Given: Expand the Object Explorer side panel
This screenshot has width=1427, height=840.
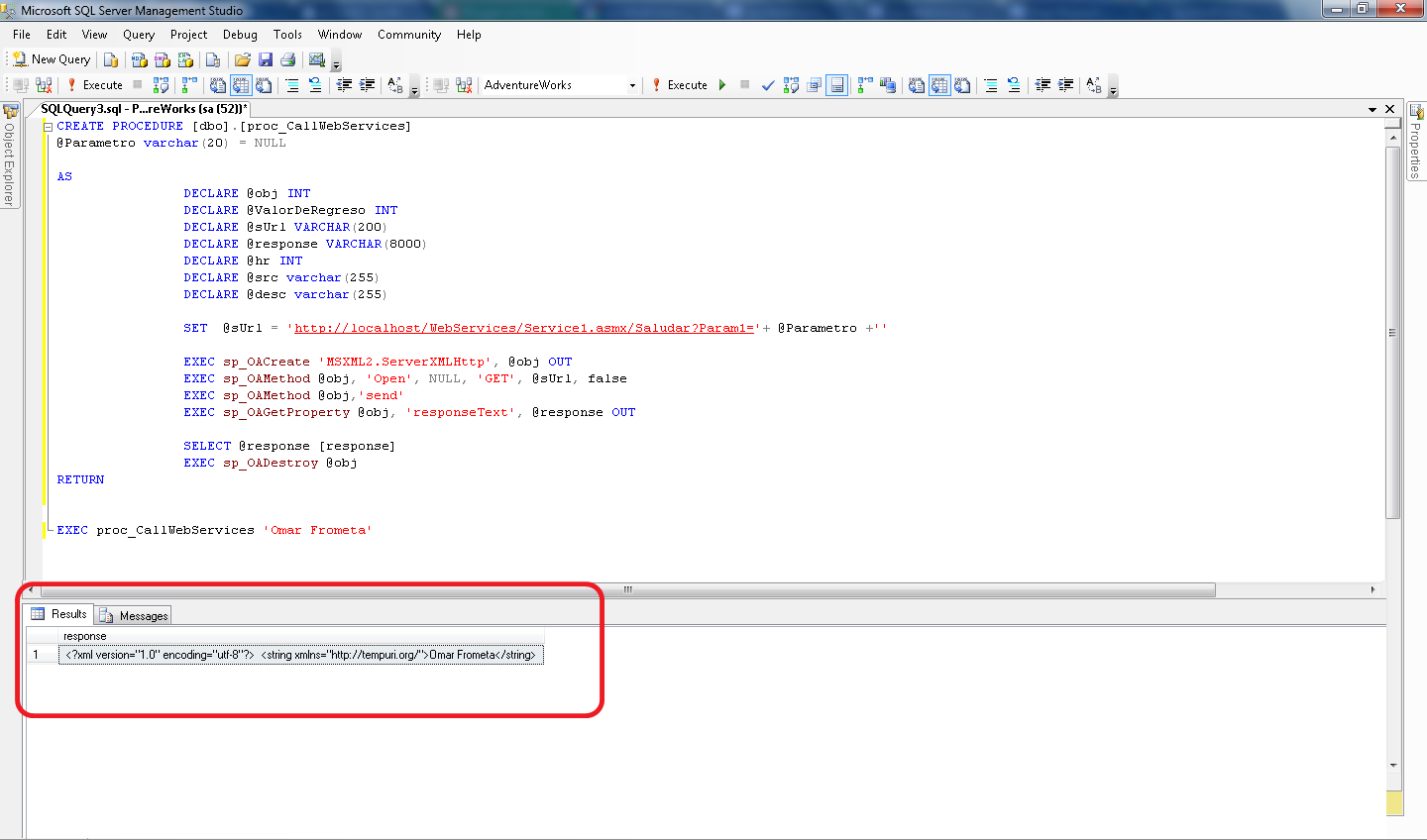Looking at the screenshot, I should point(10,154).
